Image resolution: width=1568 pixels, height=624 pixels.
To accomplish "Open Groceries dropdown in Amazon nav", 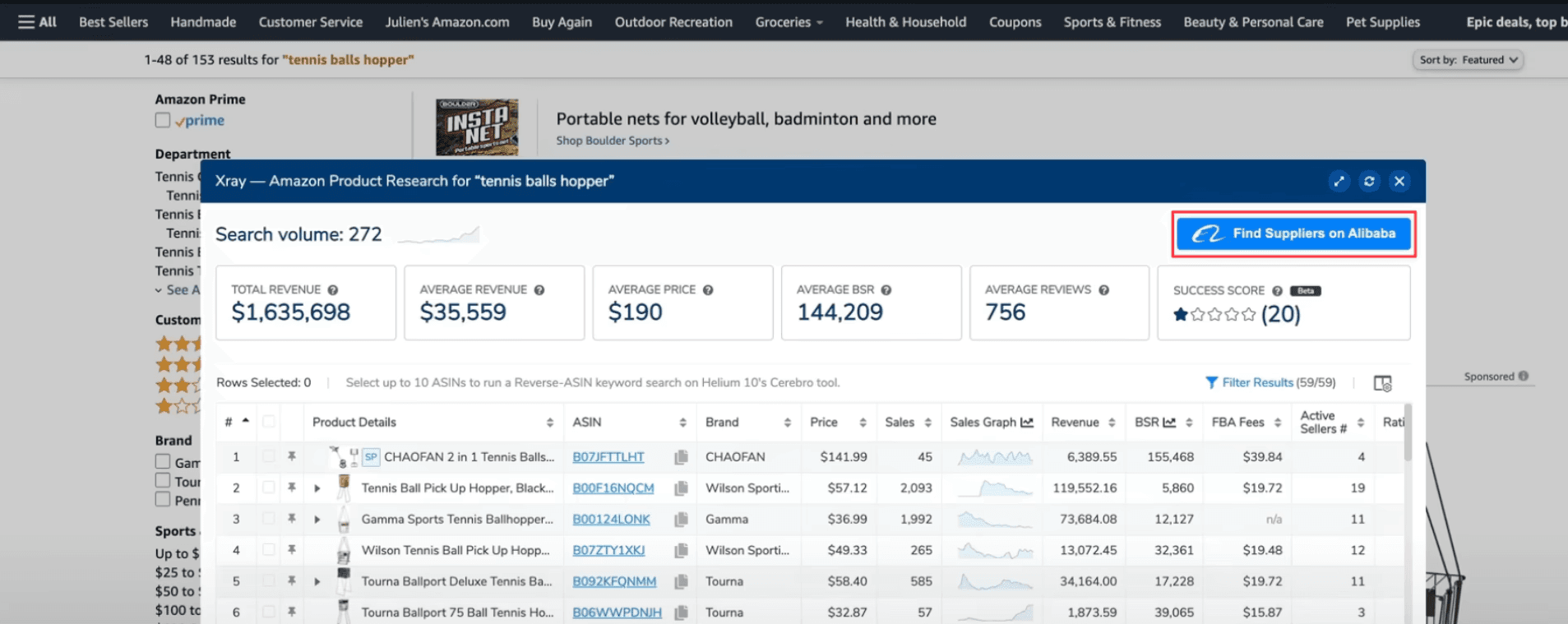I will (789, 22).
